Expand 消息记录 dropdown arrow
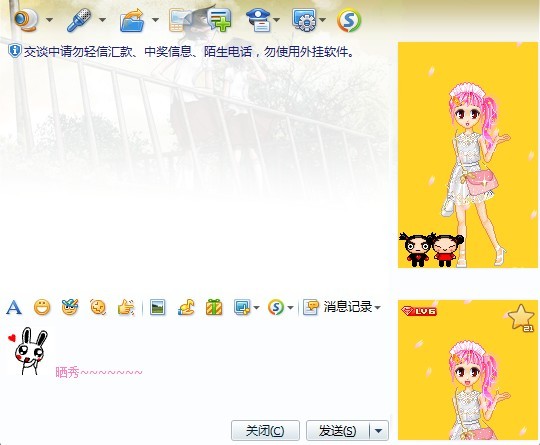540x445 pixels. point(377,307)
